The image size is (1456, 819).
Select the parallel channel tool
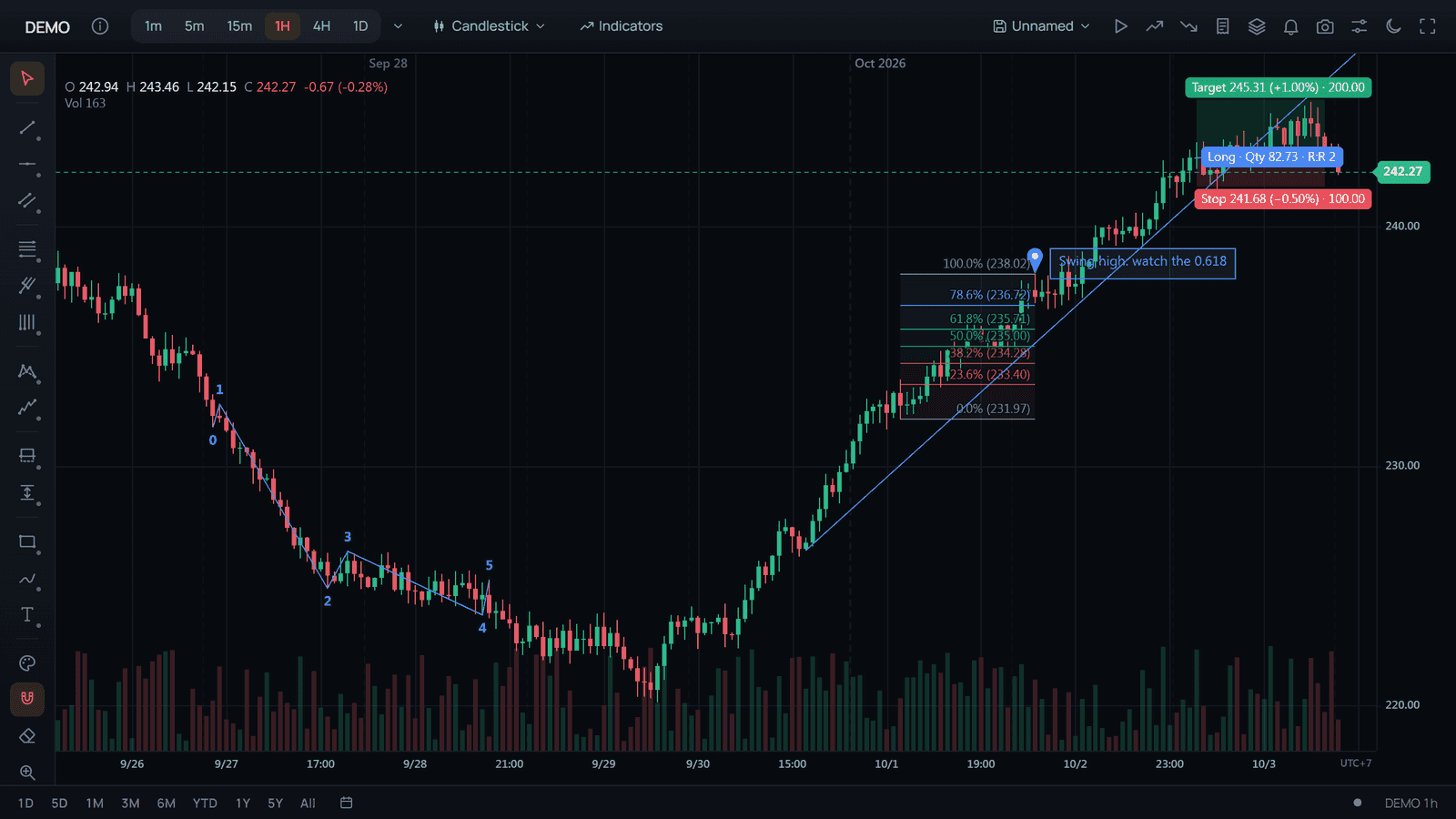(27, 201)
